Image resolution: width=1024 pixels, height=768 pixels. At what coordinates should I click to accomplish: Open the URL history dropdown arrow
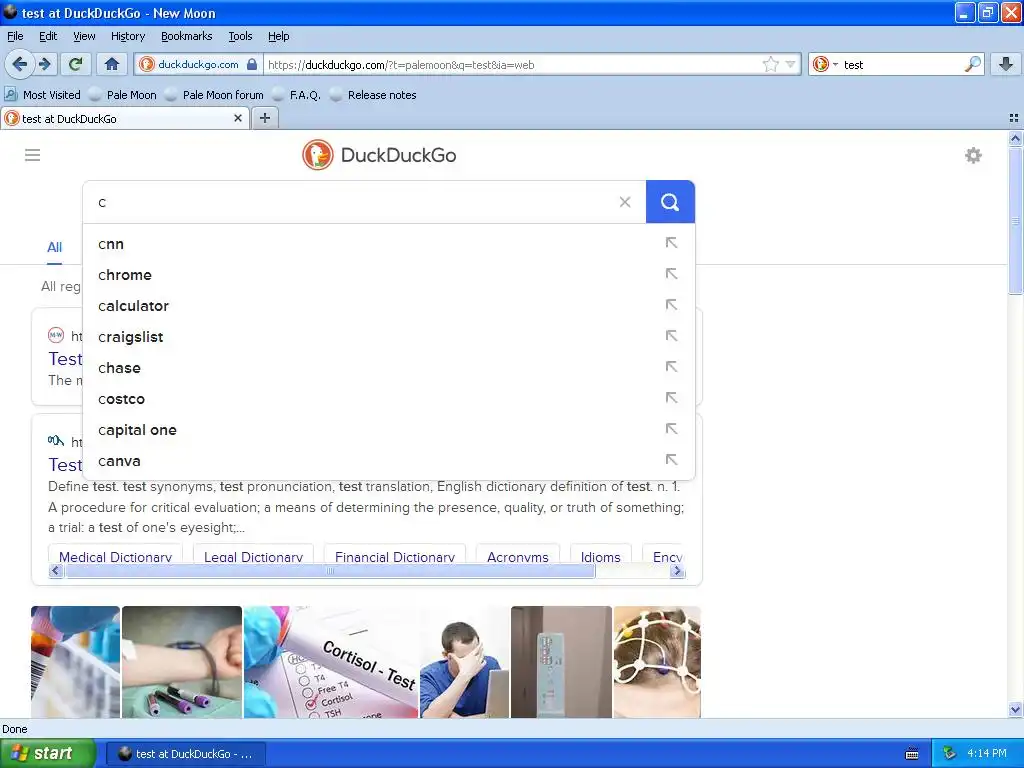pos(791,64)
